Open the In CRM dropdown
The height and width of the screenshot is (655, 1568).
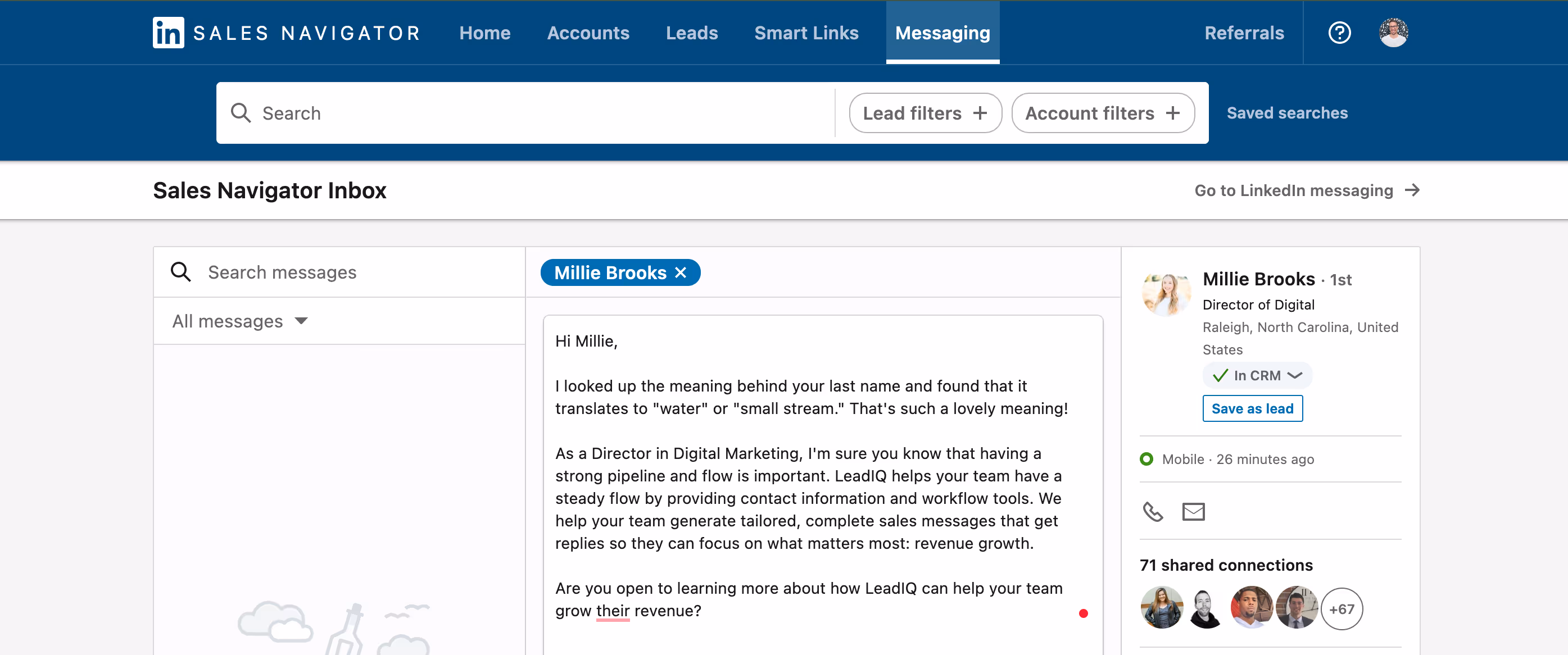[1257, 376]
